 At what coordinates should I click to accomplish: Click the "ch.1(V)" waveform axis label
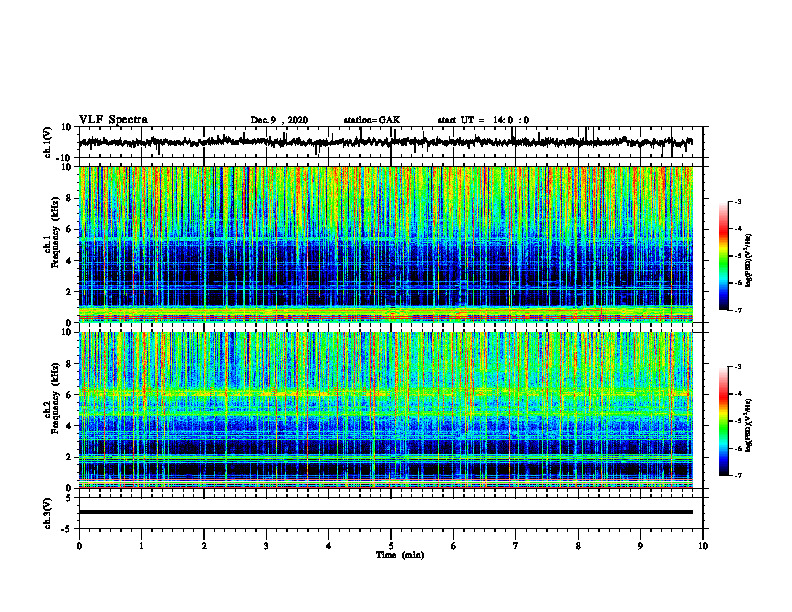click(48, 142)
